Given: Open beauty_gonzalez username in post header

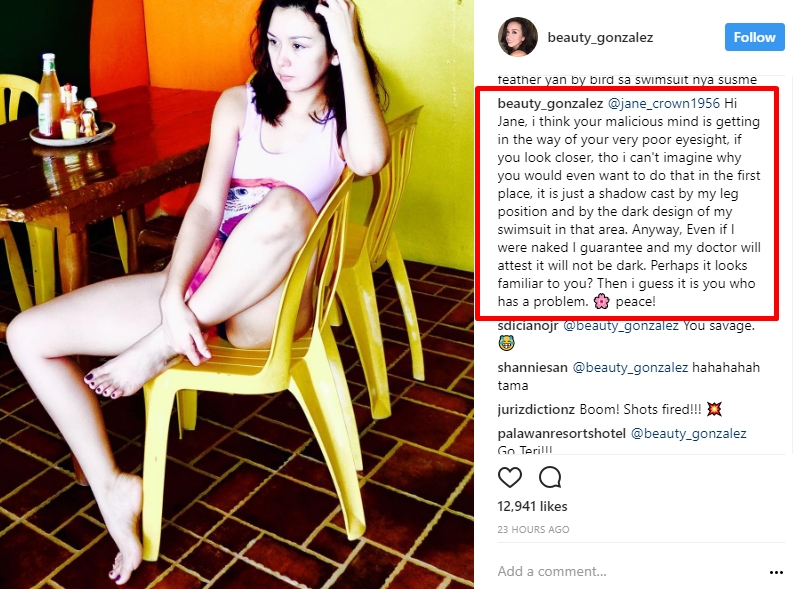Looking at the screenshot, I should click(x=600, y=37).
